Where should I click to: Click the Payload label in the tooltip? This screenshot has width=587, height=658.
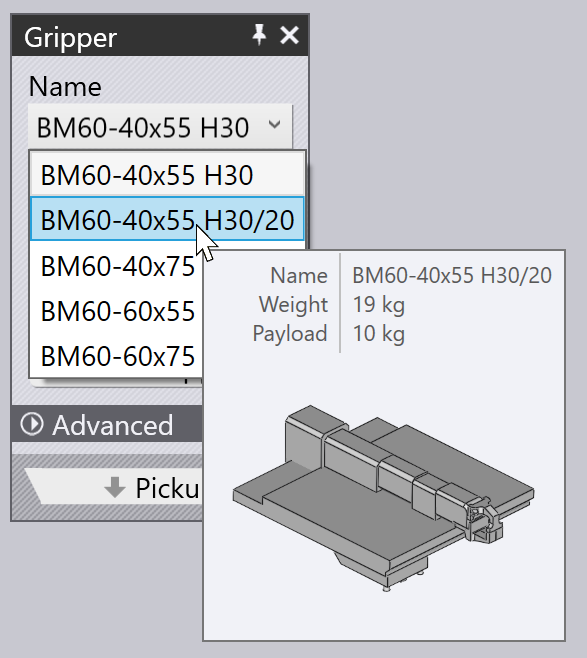pos(290,334)
